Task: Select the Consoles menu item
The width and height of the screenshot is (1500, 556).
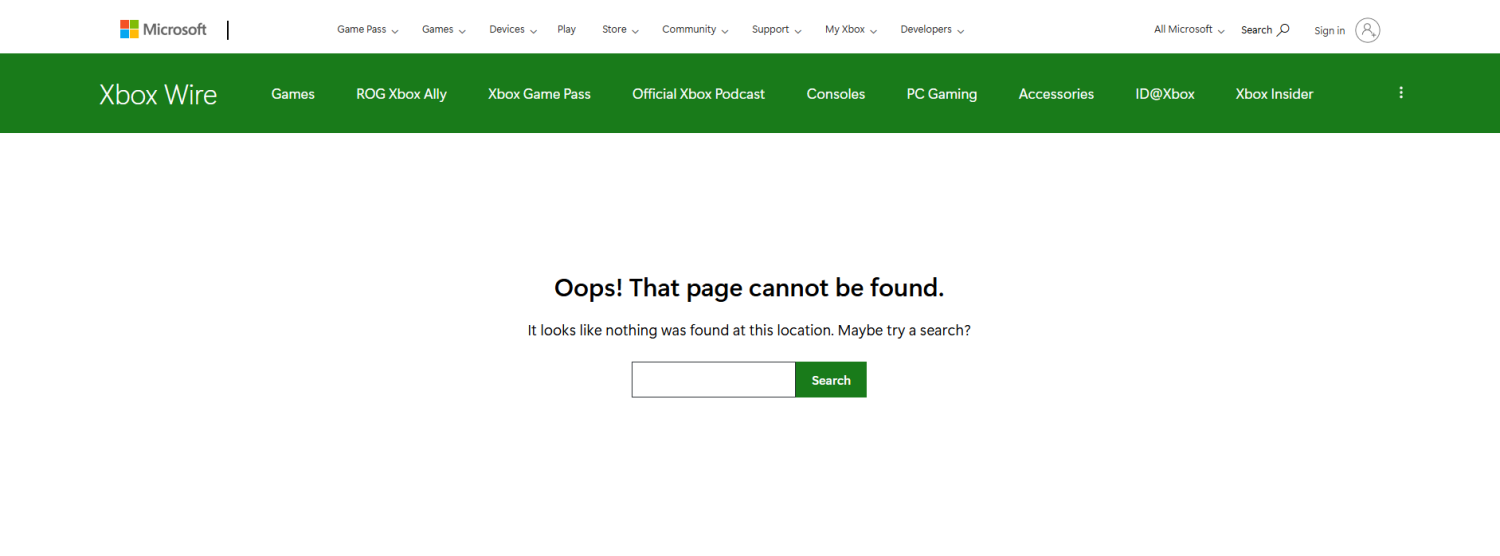Action: 835,94
